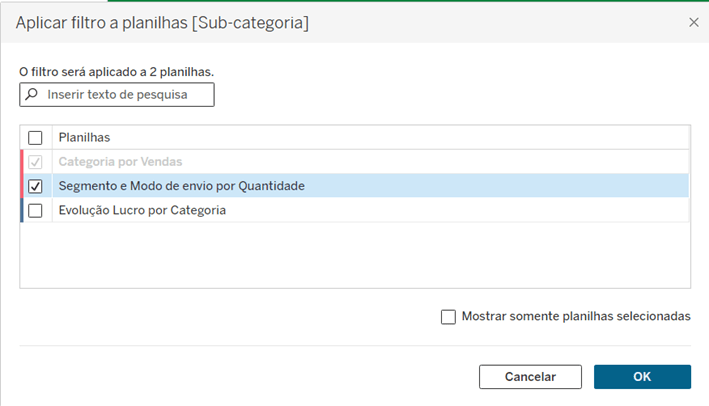Screen dimensions: 709x406
Task: Click the Cancelar button
Action: point(530,377)
